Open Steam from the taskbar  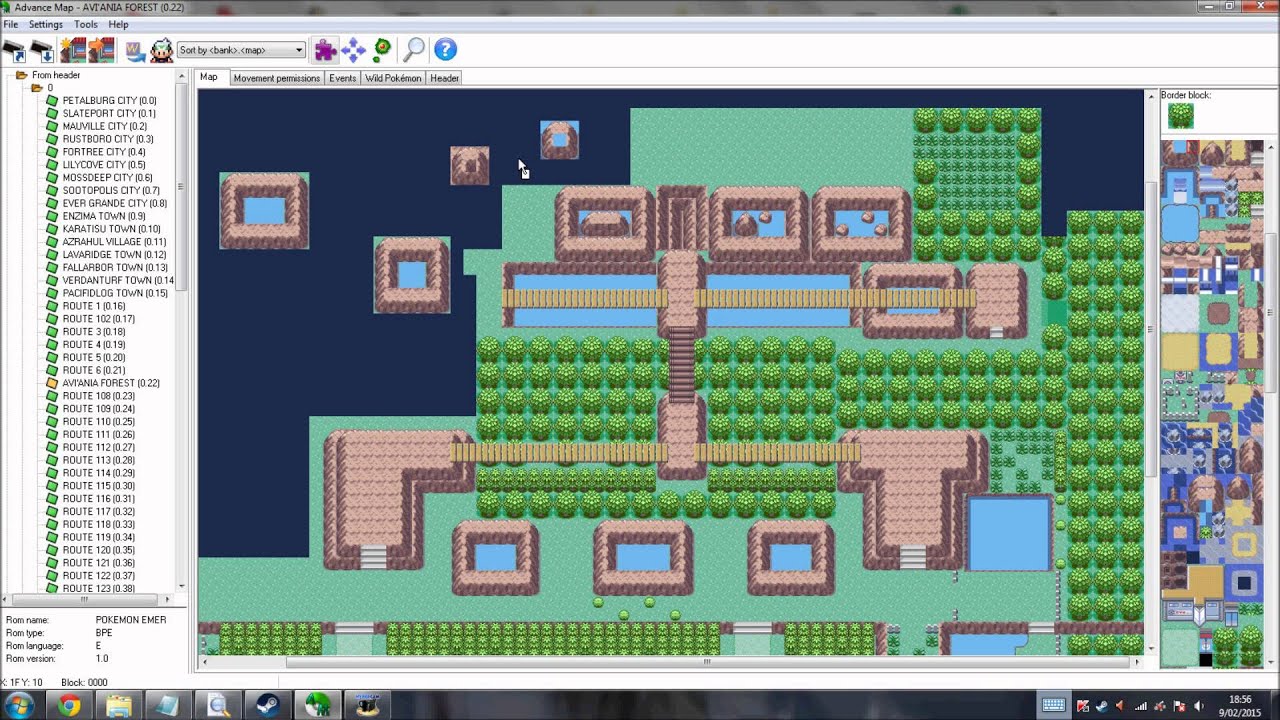(268, 705)
